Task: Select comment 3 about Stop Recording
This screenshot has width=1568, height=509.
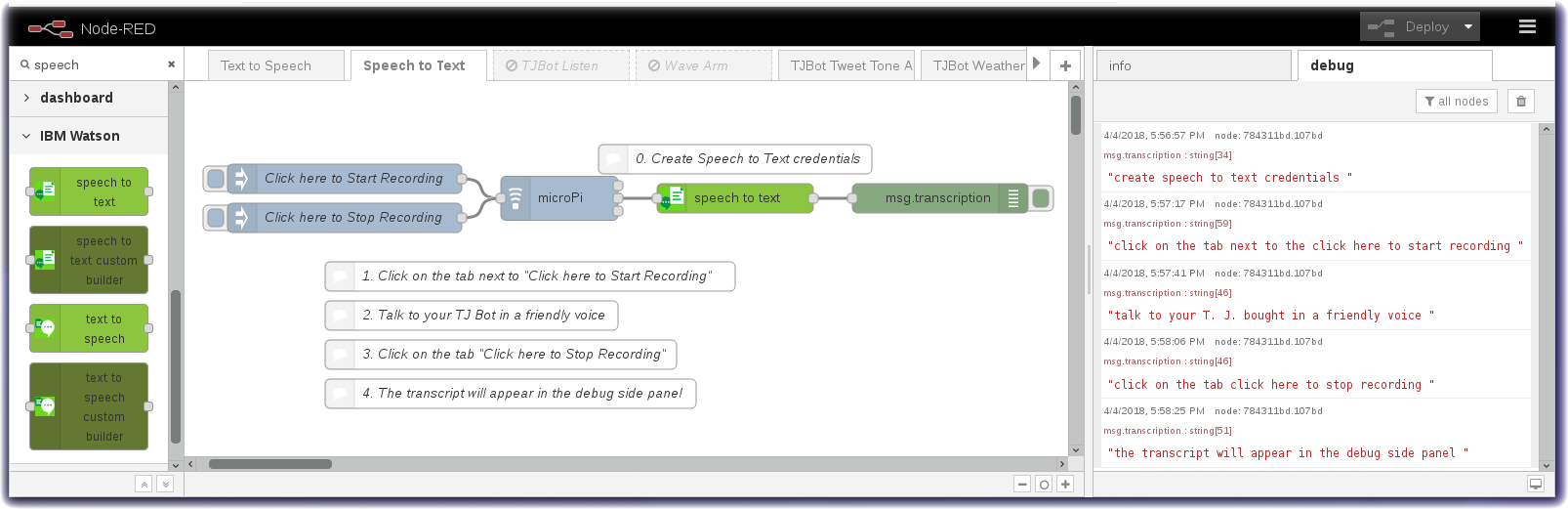Action: (501, 354)
